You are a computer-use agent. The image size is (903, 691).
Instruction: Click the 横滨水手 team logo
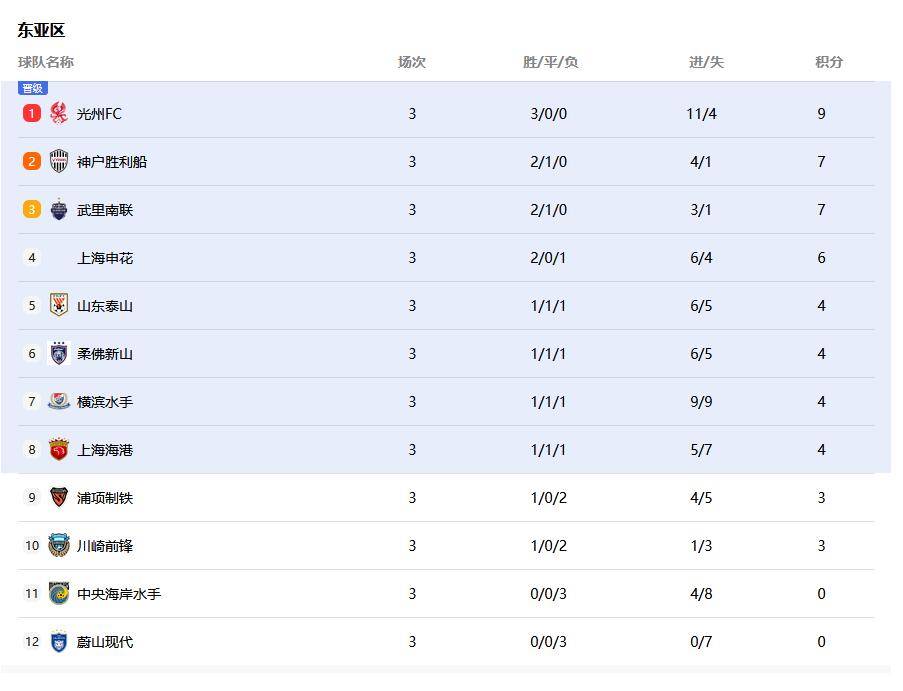(x=59, y=401)
